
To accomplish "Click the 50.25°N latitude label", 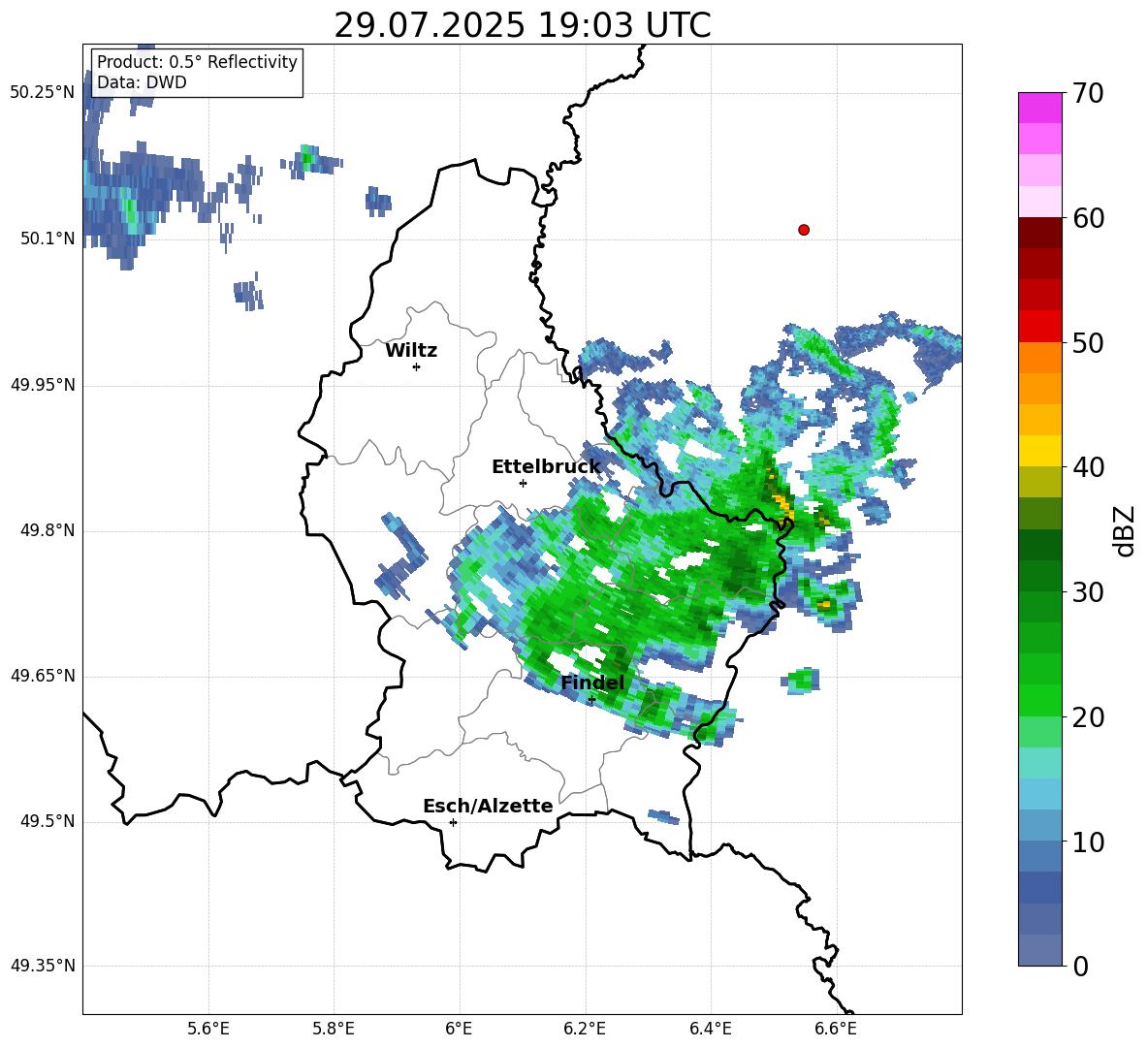I will click(x=43, y=93).
